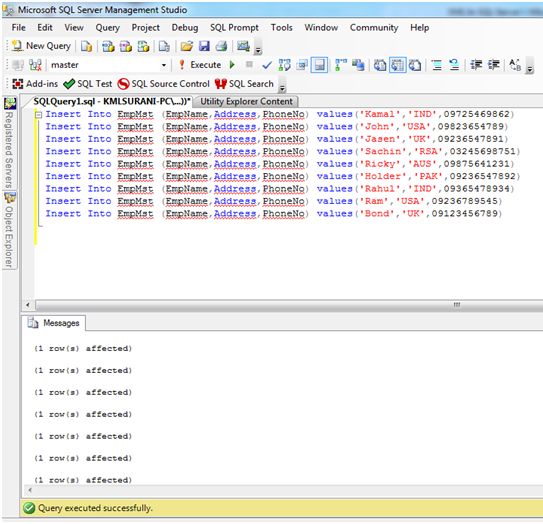The height and width of the screenshot is (524, 543).
Task: Decrease indent of selected lines
Action: (476, 65)
